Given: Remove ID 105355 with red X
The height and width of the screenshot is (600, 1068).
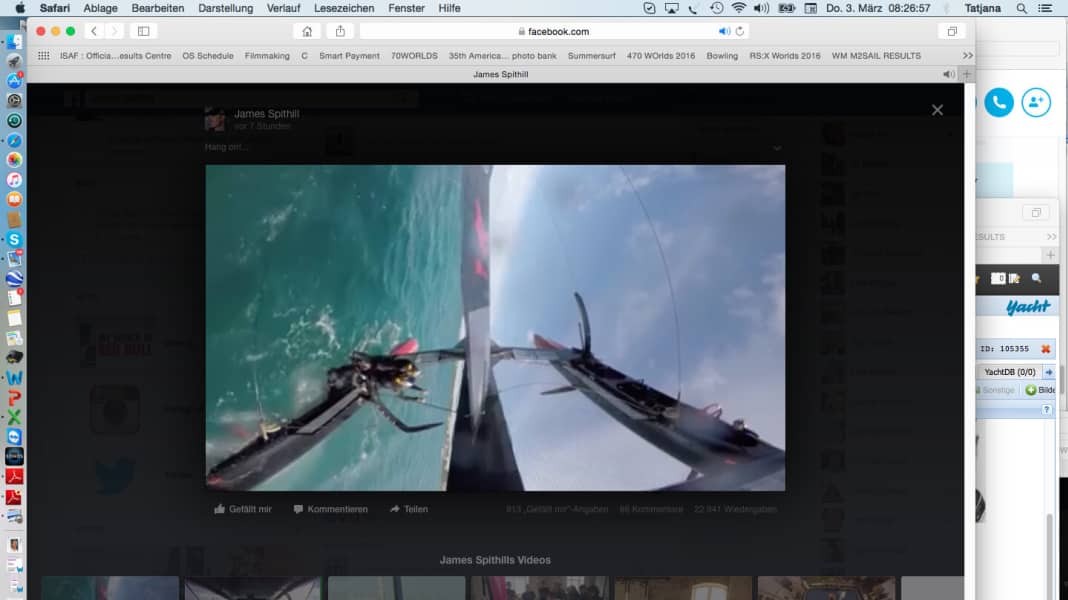Looking at the screenshot, I should tap(1046, 349).
